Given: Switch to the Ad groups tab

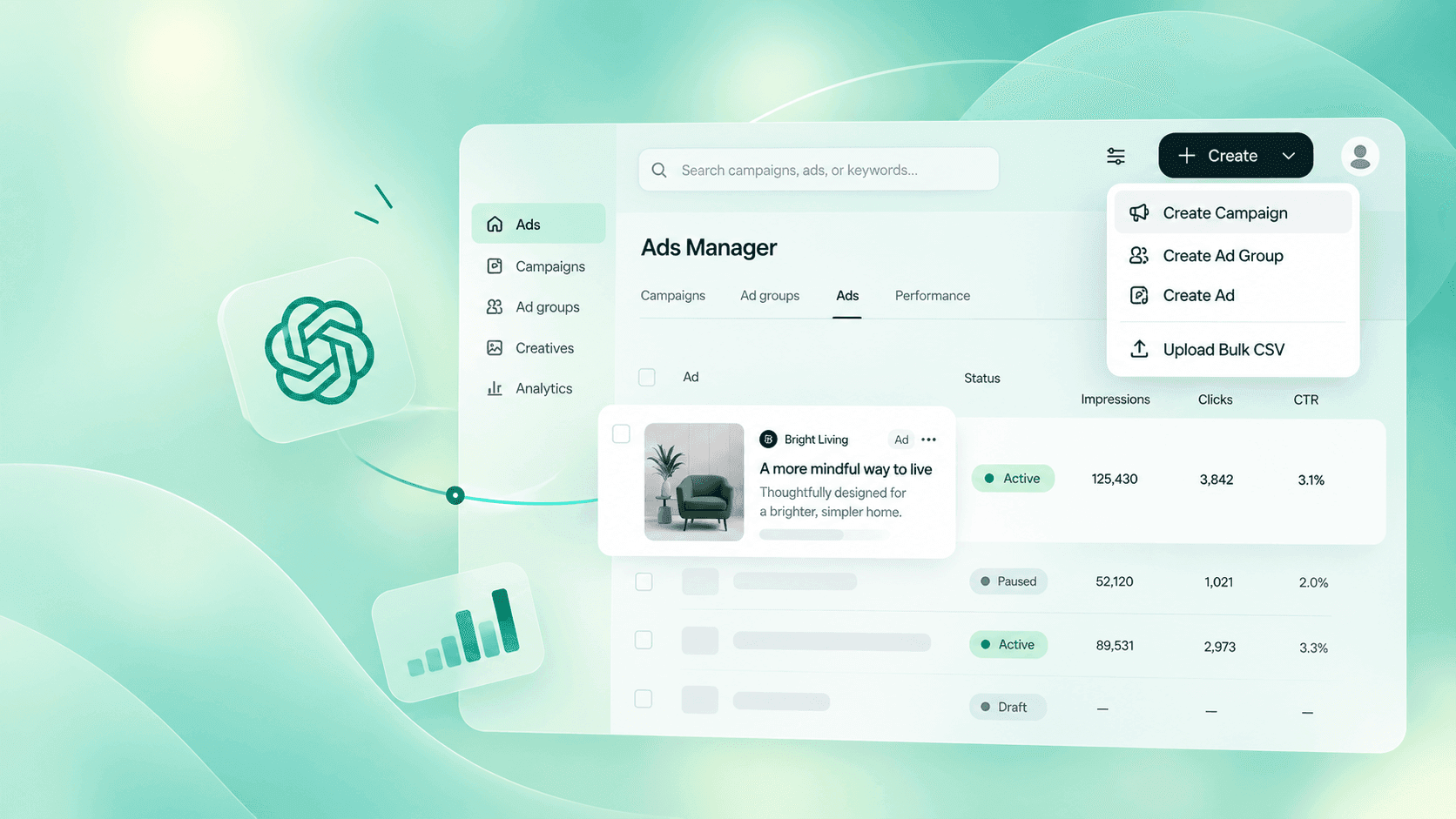Looking at the screenshot, I should coord(770,296).
